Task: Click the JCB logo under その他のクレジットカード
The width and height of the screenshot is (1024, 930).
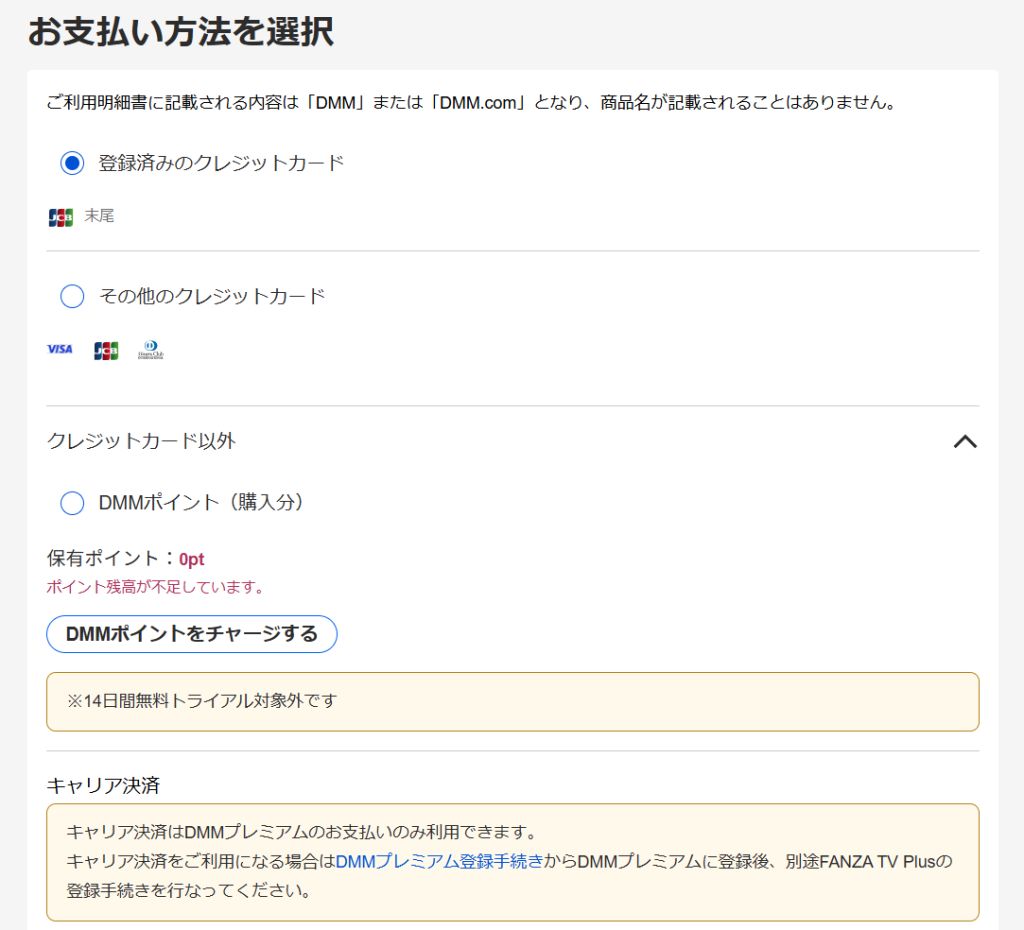Action: click(106, 350)
